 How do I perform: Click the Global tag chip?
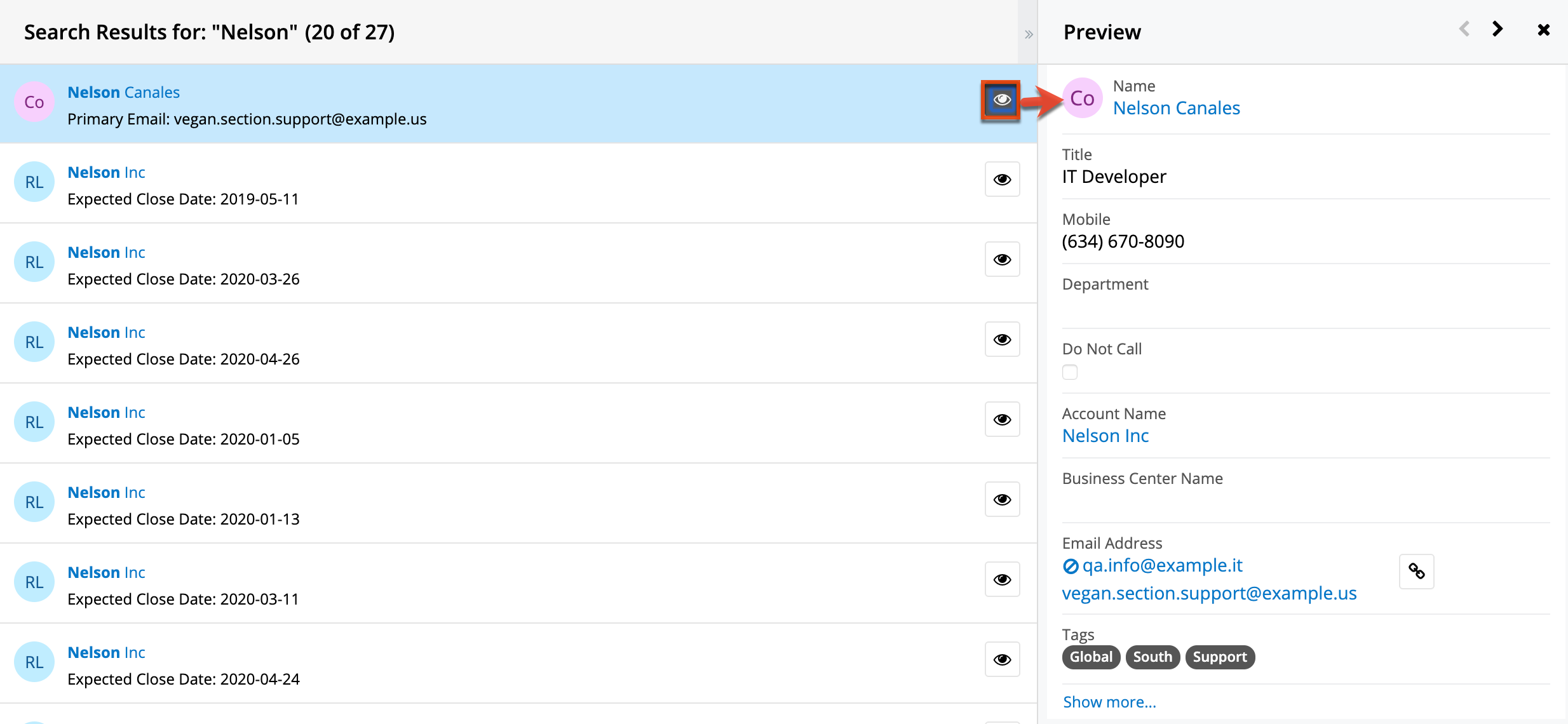[x=1090, y=657]
